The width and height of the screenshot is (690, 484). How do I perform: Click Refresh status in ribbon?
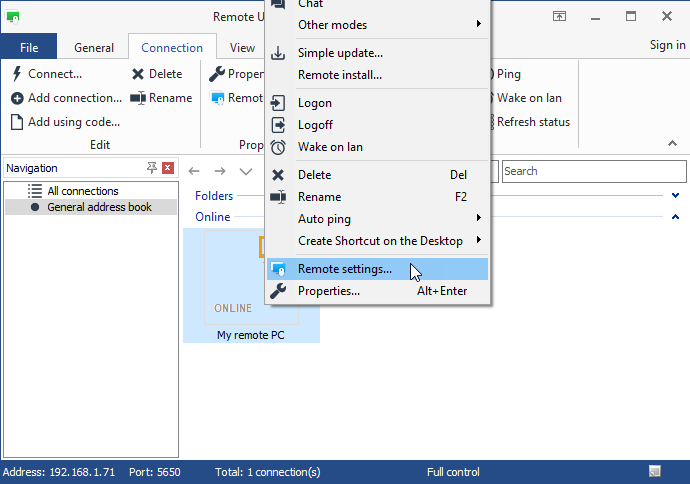[x=532, y=122]
